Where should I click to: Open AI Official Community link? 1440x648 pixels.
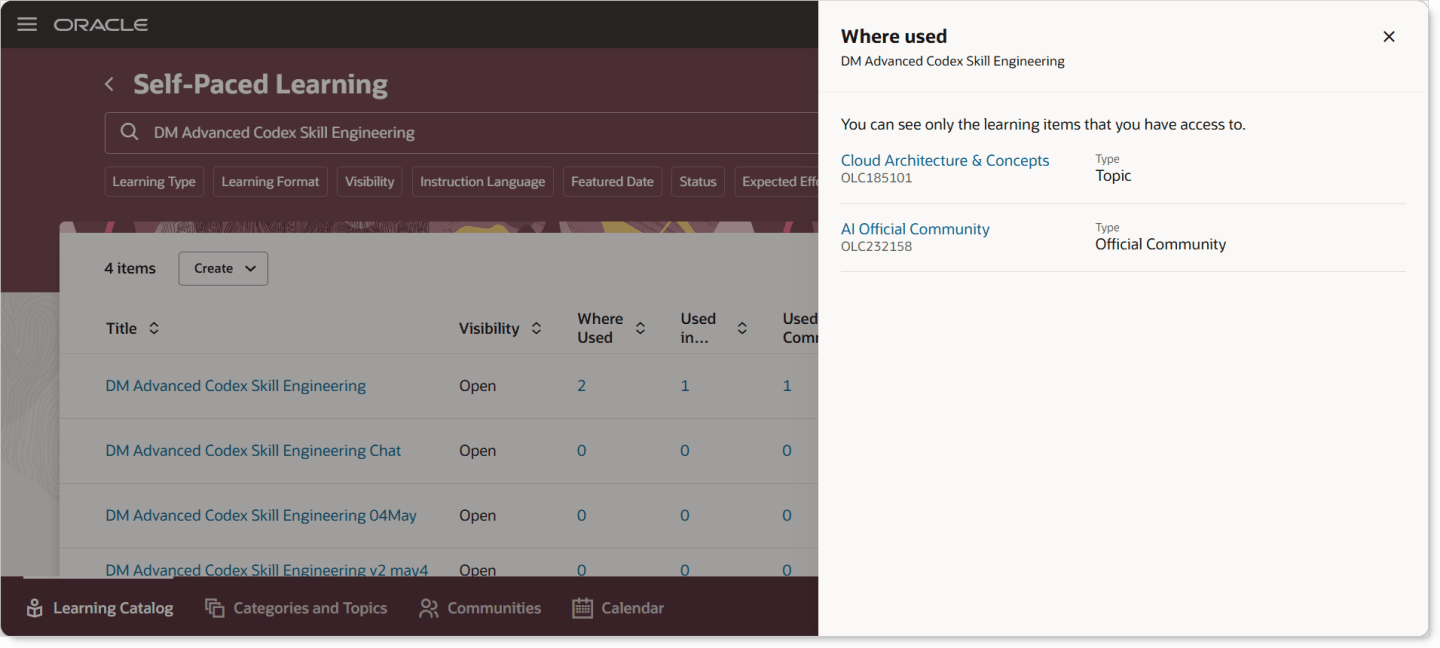915,229
